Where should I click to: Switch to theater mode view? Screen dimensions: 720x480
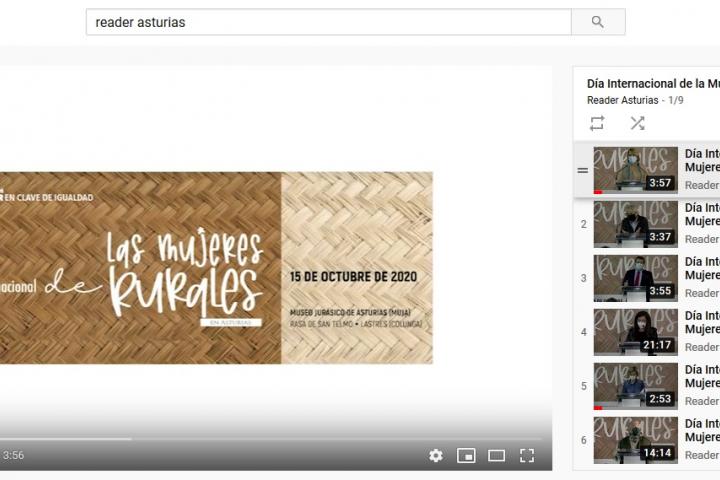pos(496,456)
